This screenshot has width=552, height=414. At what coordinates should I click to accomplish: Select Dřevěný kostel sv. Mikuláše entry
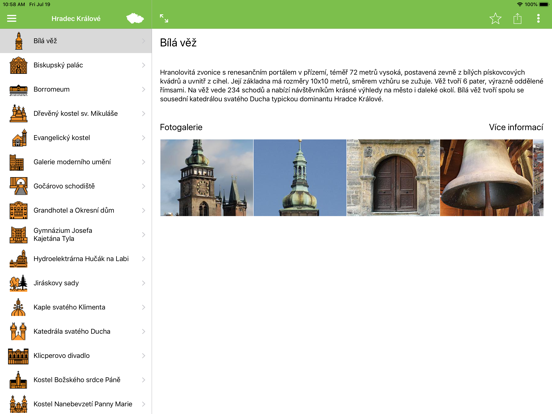(76, 113)
